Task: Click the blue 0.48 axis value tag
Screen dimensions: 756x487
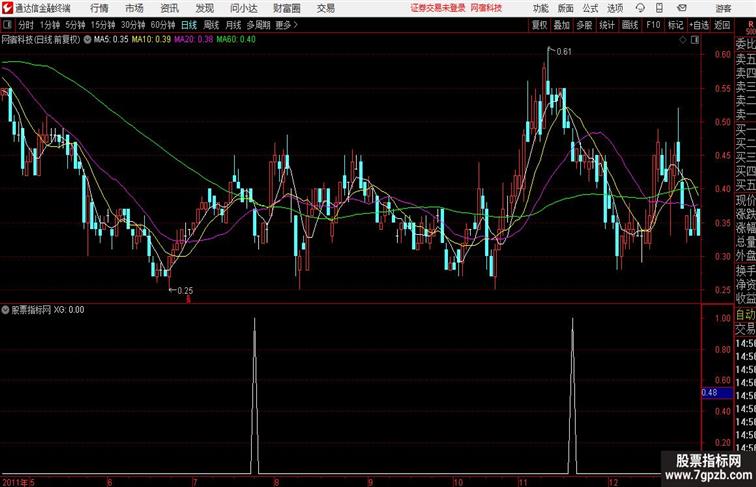Action: pos(716,392)
